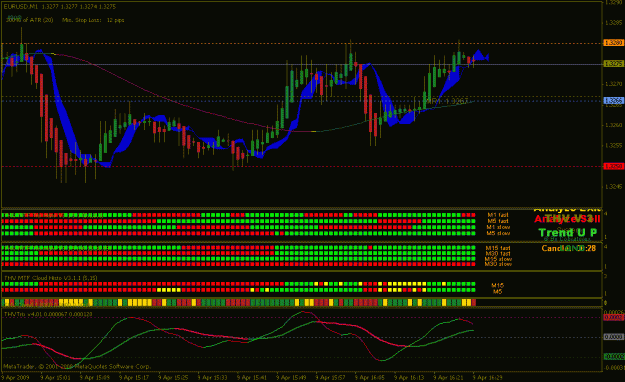Screen dimensions: 625x382
Task: Click the '9 Apr 15:17' time axis label
Action: [x=134, y=377]
